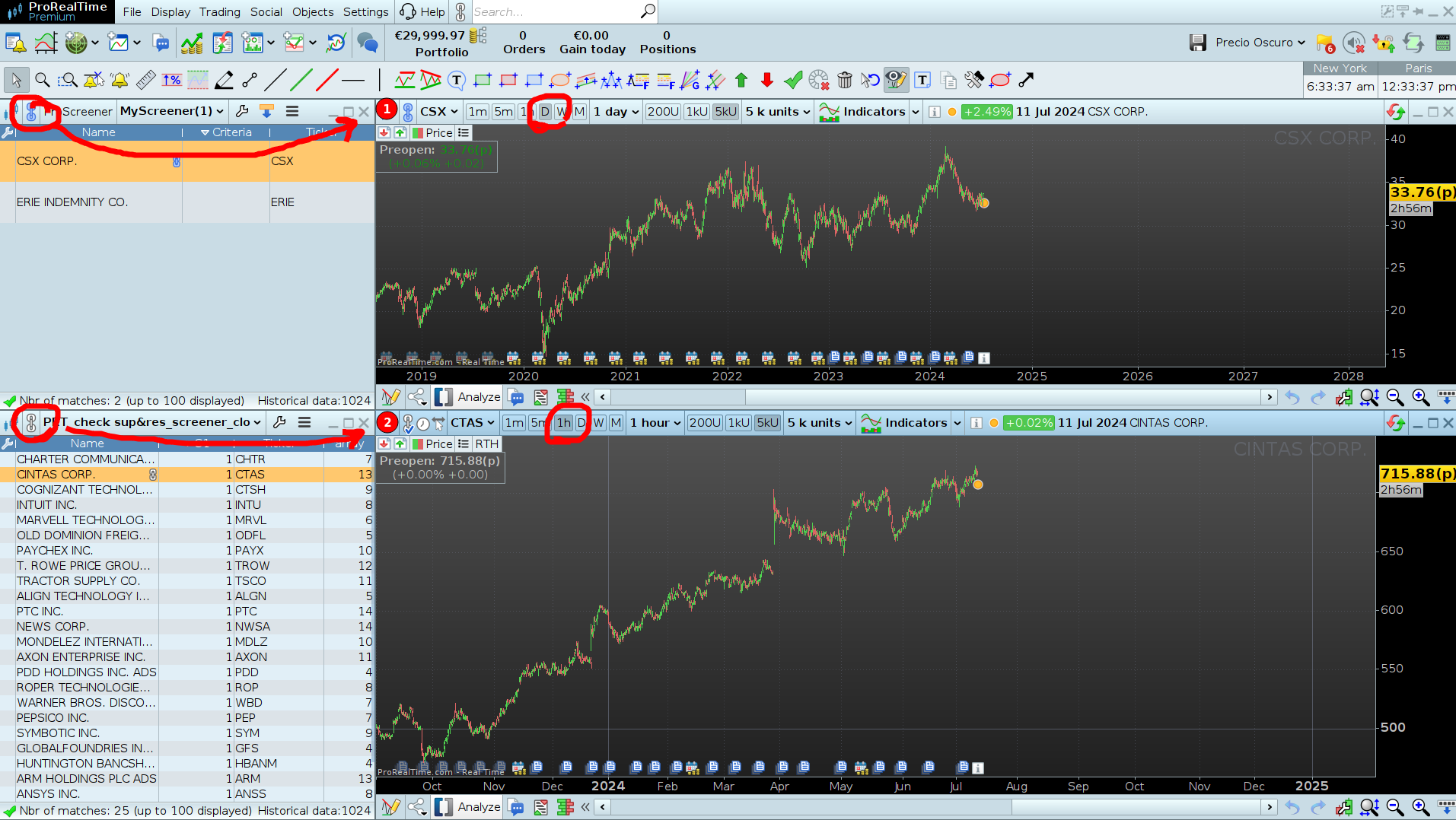Open the Settings menu

366,12
